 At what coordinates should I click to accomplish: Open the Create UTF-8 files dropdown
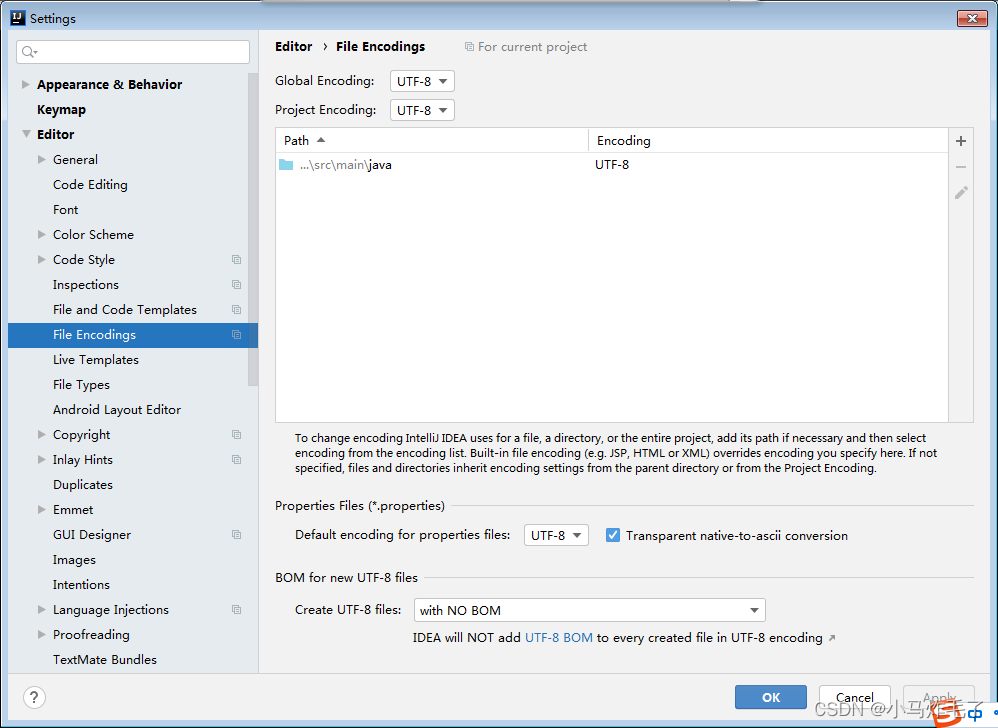(589, 610)
